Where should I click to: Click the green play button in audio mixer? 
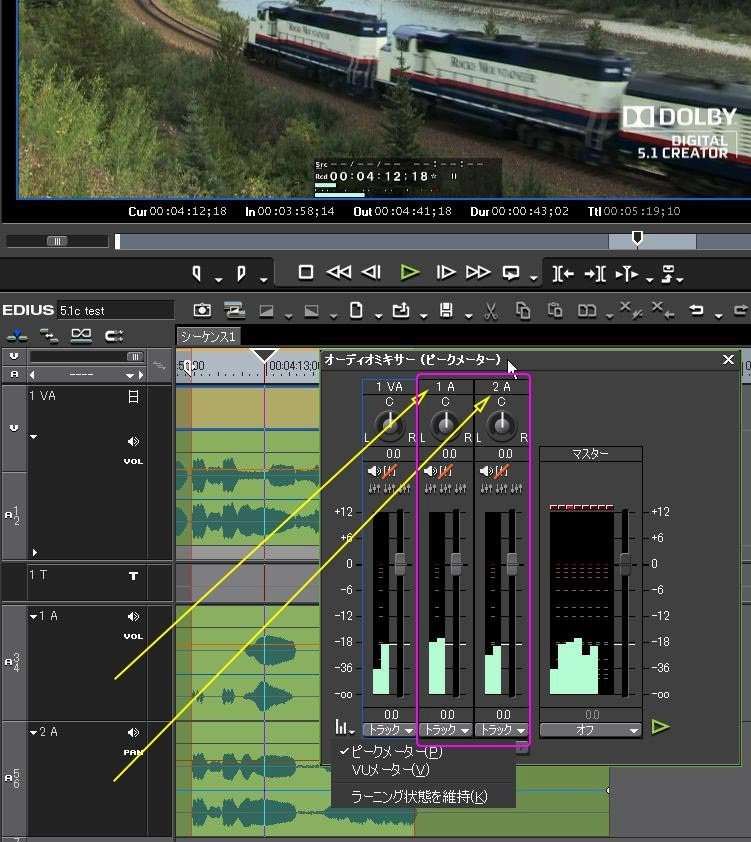[x=660, y=727]
